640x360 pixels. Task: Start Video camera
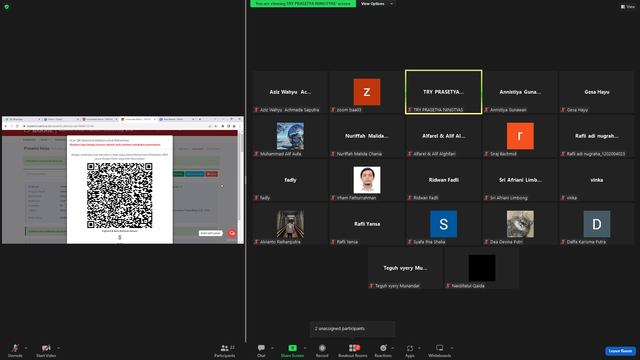46,350
